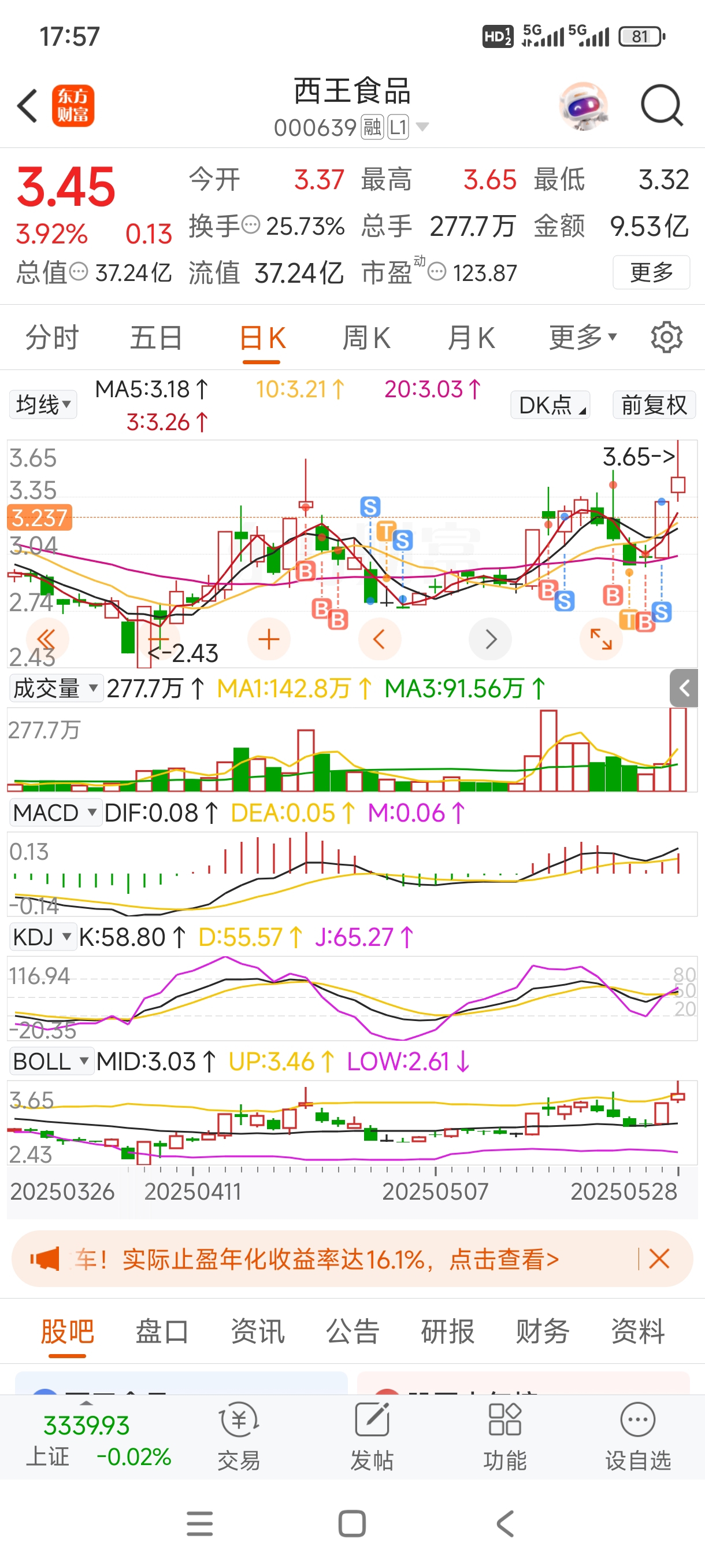Image resolution: width=705 pixels, height=1568 pixels.
Task: Toggle DK点 indicator
Action: [551, 405]
